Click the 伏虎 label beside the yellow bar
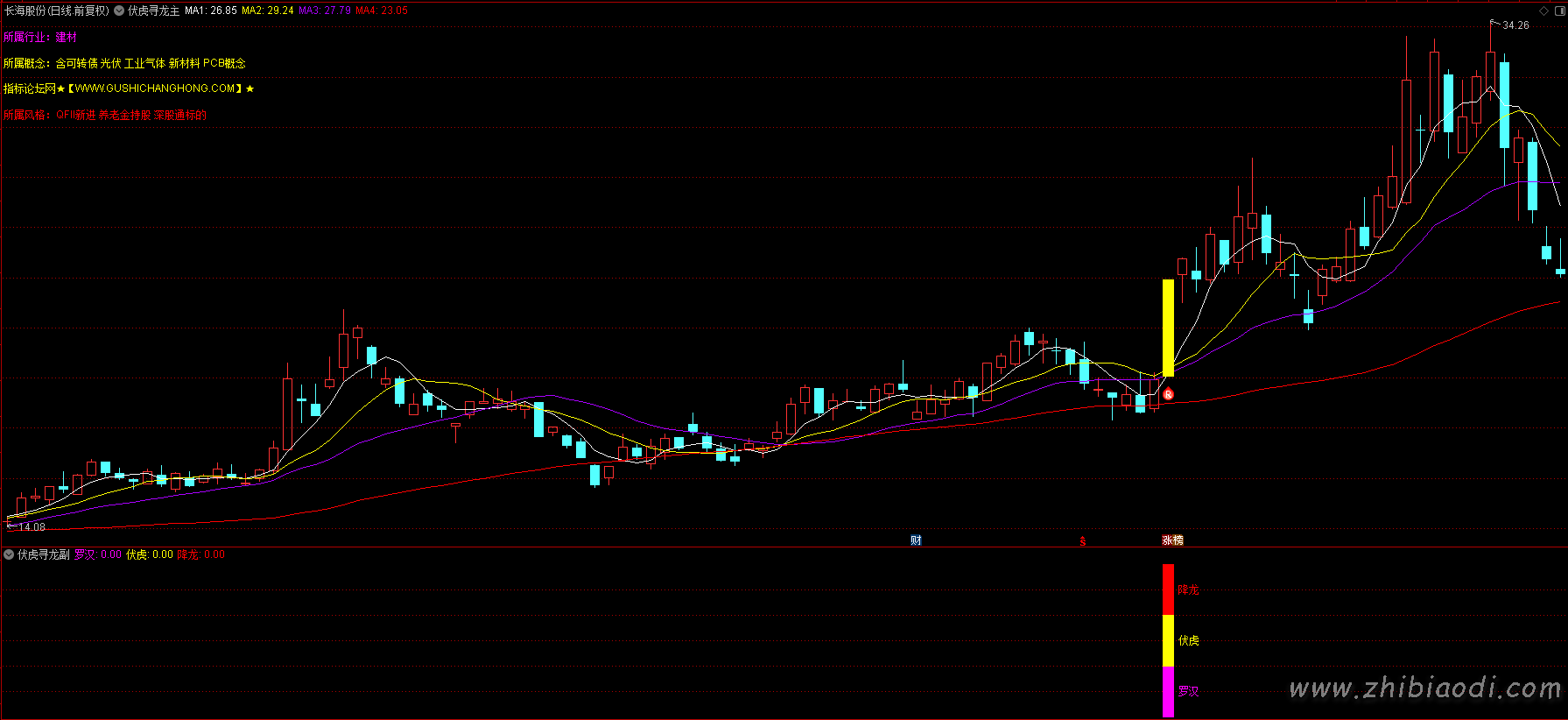 (1188, 641)
